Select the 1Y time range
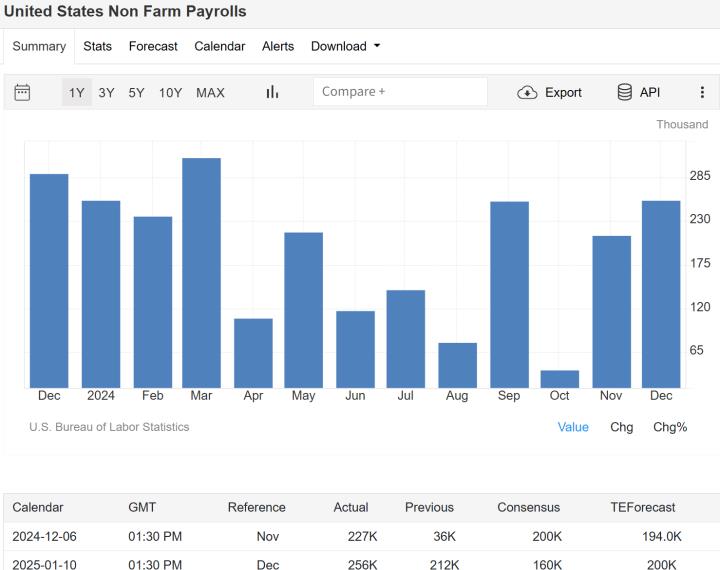Image resolution: width=720 pixels, height=570 pixels. (77, 93)
